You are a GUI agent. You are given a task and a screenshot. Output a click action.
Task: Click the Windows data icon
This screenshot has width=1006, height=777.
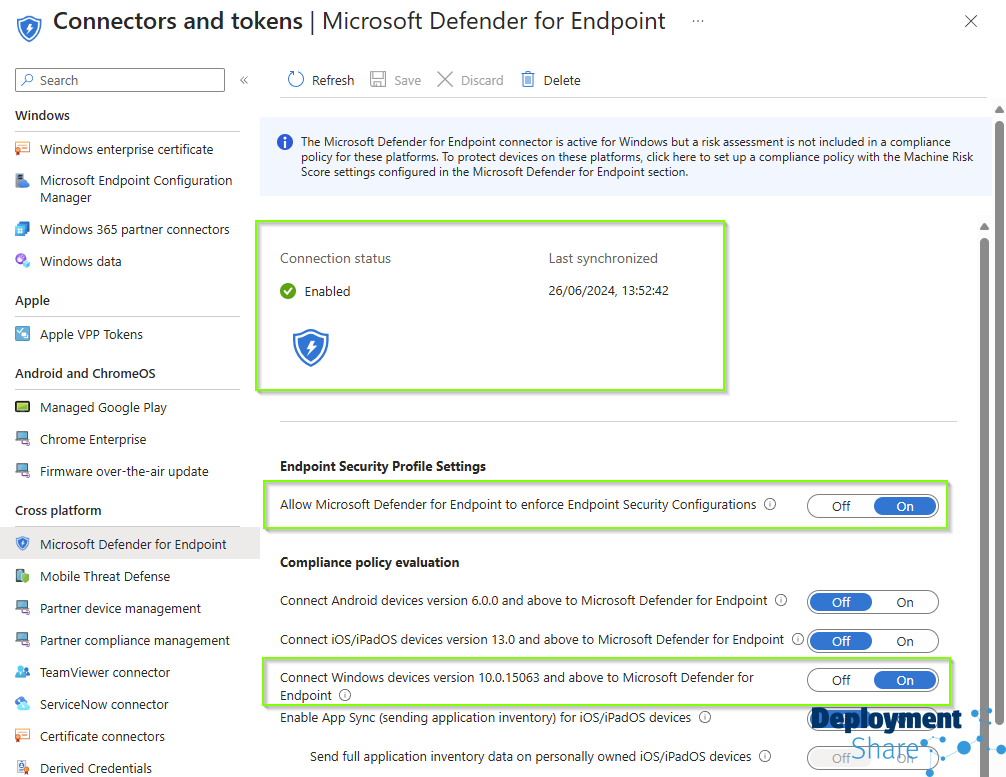(x=23, y=261)
